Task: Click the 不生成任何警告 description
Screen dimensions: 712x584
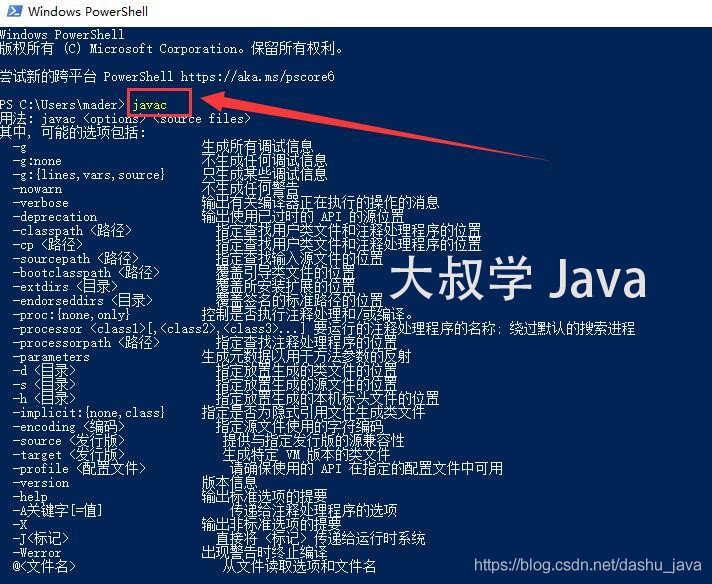Action: (x=250, y=189)
